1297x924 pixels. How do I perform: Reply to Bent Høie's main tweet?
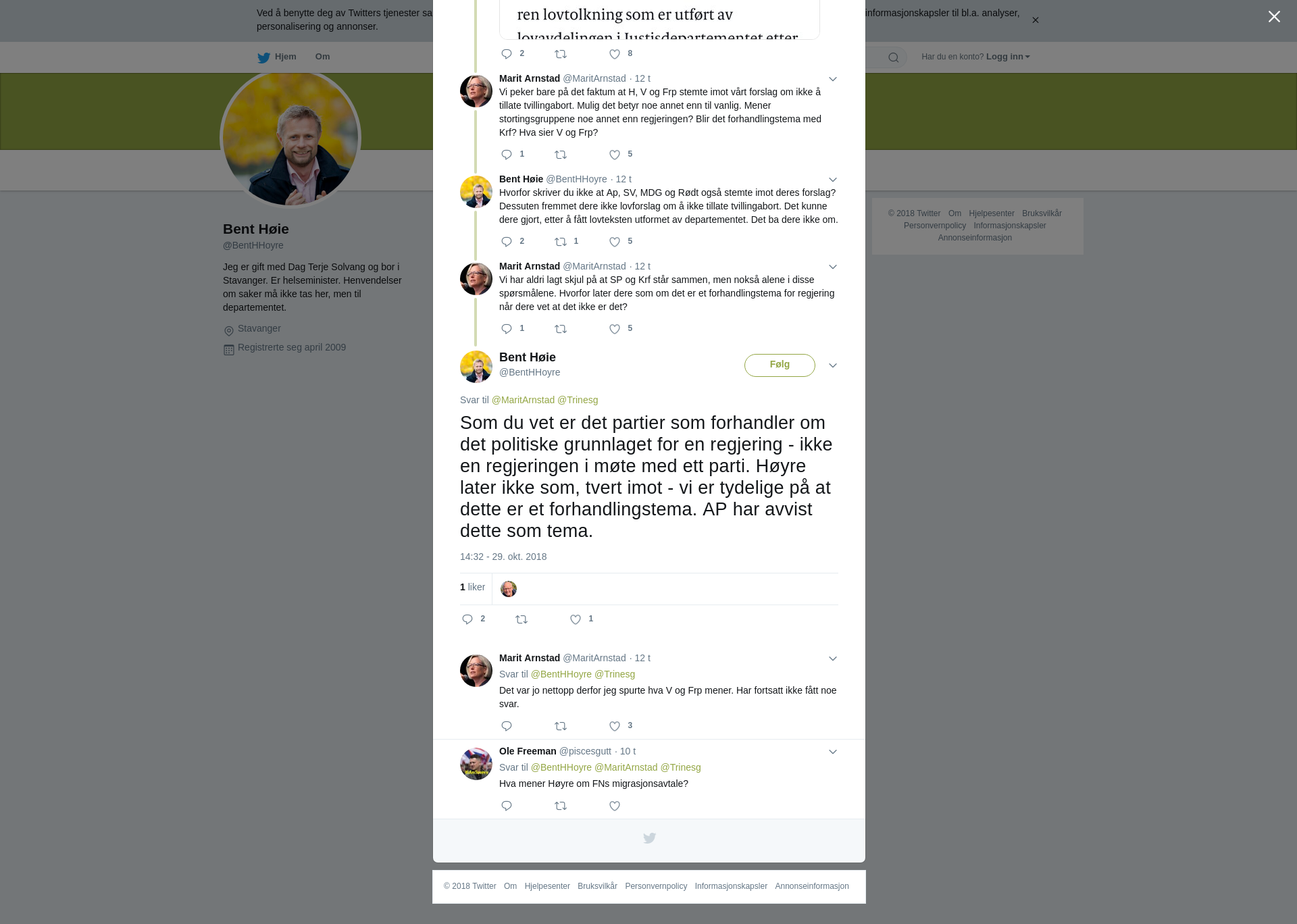(467, 619)
